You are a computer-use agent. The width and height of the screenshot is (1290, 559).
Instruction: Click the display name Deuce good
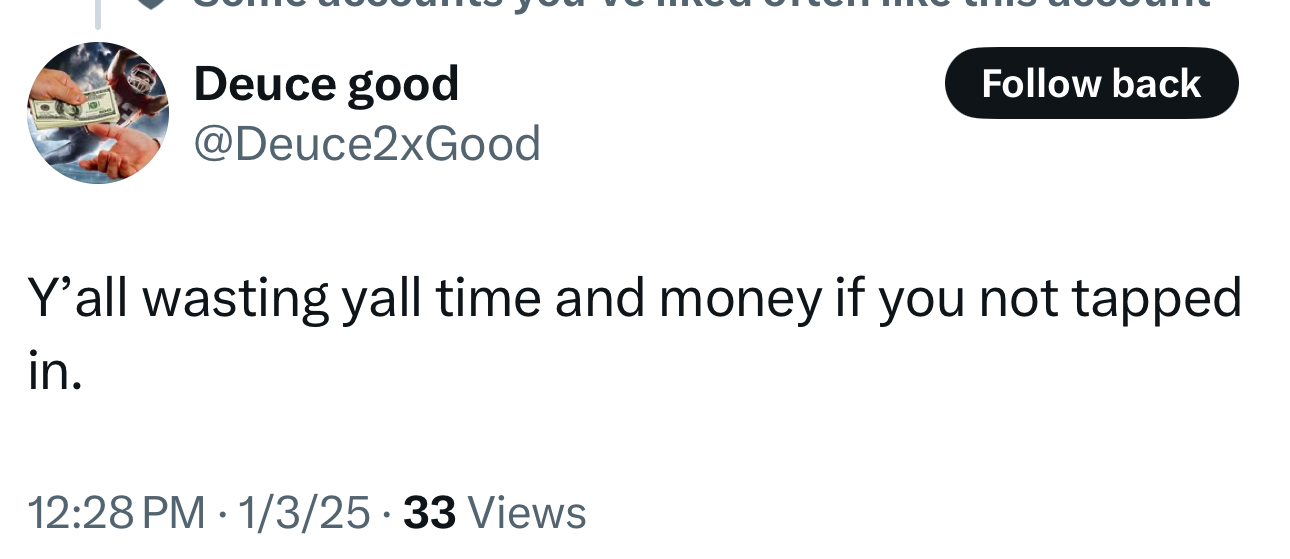(x=326, y=83)
